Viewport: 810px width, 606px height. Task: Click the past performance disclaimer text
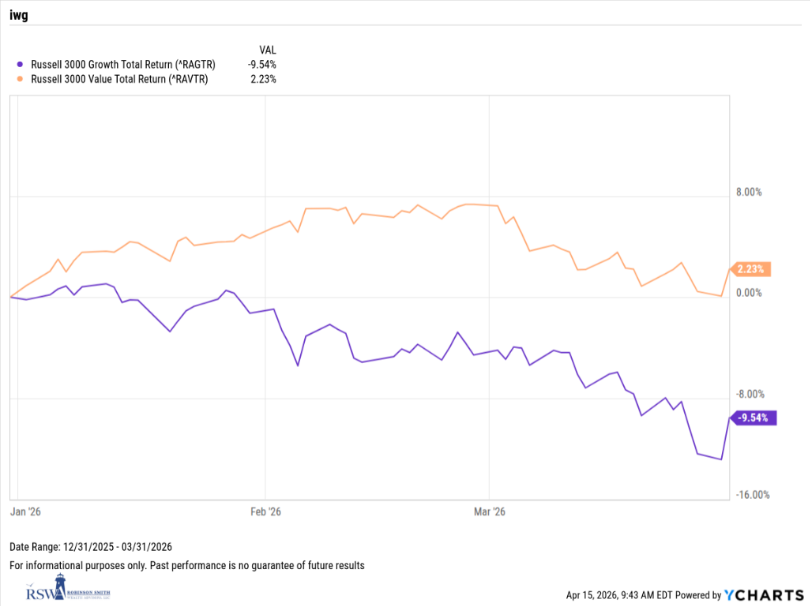(187, 565)
